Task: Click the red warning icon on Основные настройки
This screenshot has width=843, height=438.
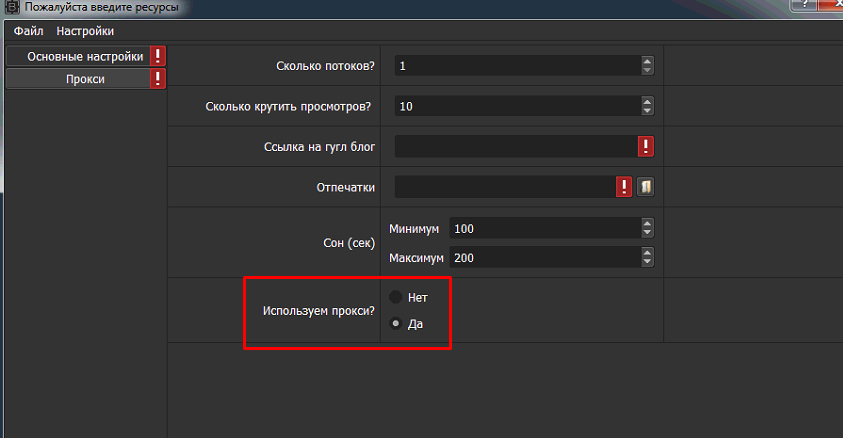Action: [158, 57]
